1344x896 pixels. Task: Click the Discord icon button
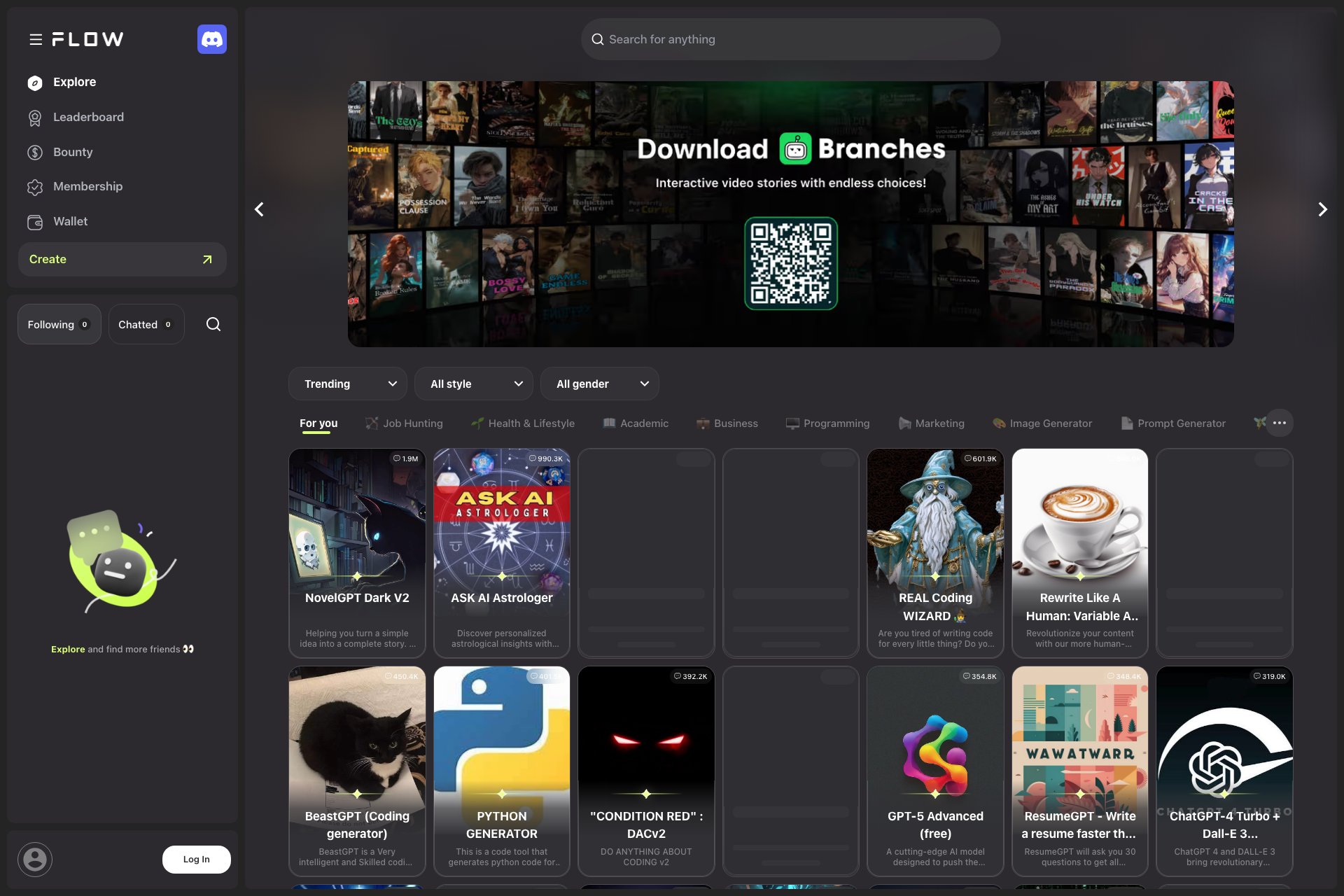click(211, 39)
